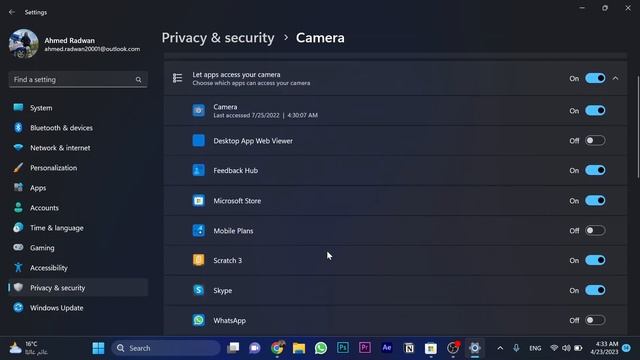Viewport: 640px width, 360px height.
Task: Launch Google Chrome from taskbar
Action: pyautogui.click(x=277, y=348)
